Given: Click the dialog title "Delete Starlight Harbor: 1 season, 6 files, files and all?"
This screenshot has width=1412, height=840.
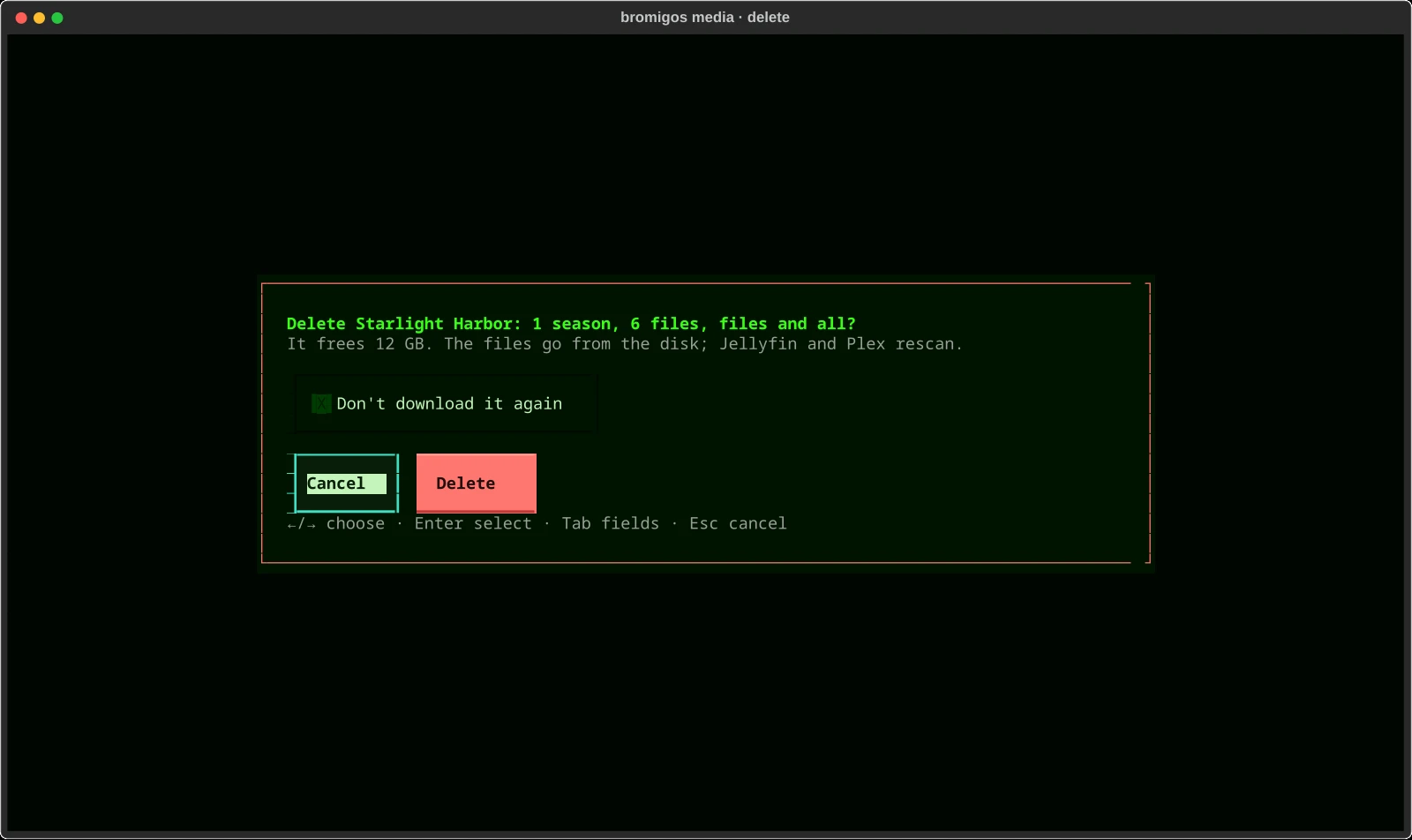Looking at the screenshot, I should pos(571,324).
